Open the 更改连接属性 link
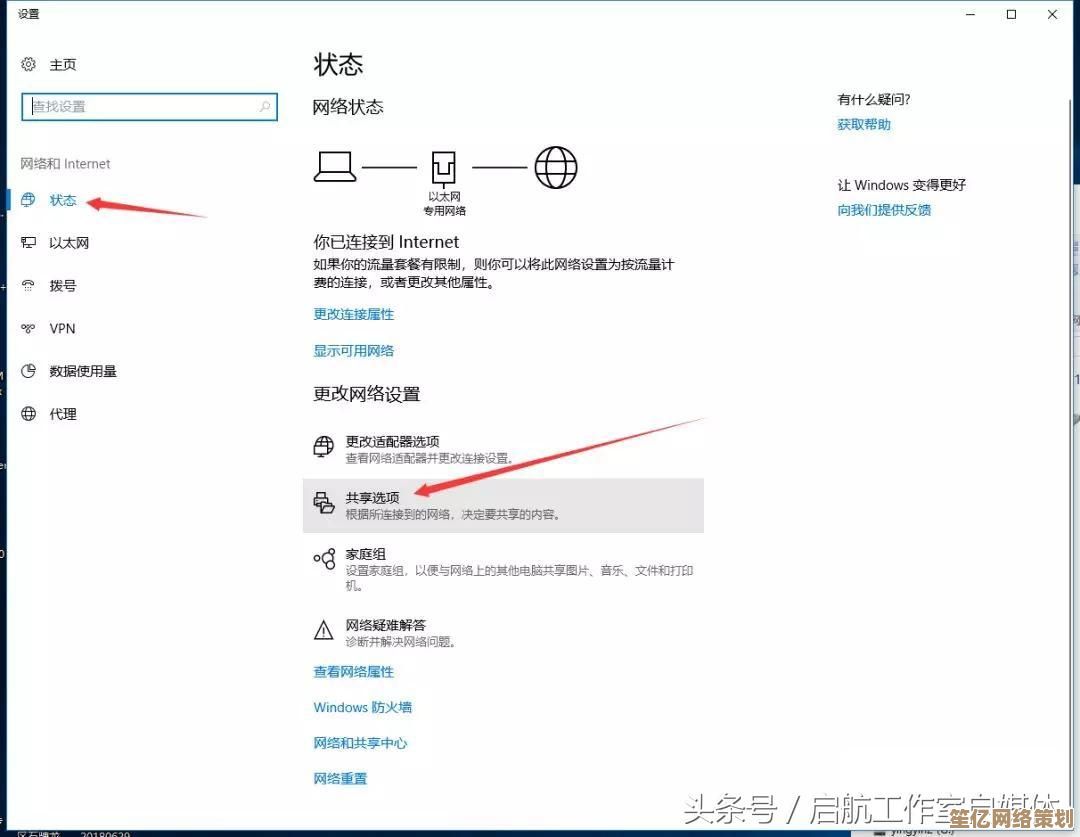This screenshot has width=1080, height=837. 353,314
